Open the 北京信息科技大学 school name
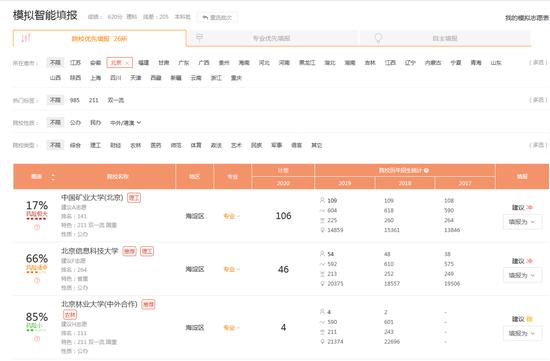The height and width of the screenshot is (361, 550). pyautogui.click(x=90, y=251)
